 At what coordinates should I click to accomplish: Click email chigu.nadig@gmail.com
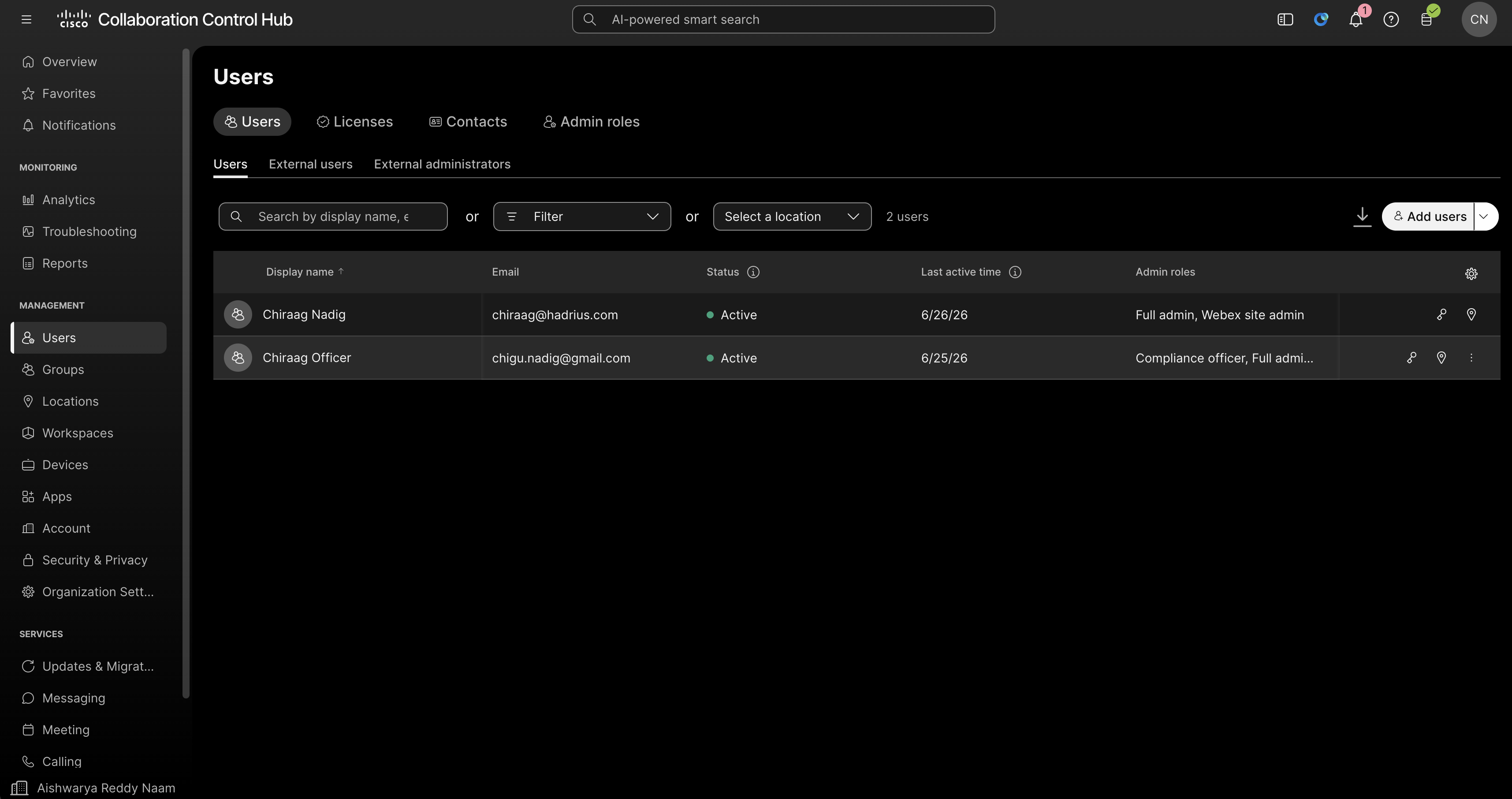click(561, 358)
